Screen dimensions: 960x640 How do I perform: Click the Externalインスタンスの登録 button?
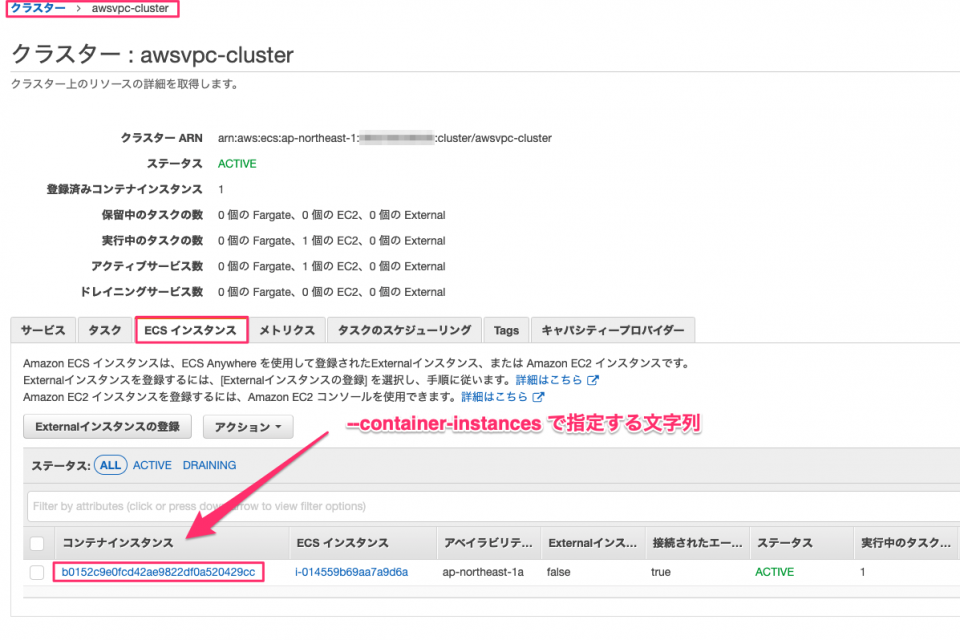tap(107, 426)
